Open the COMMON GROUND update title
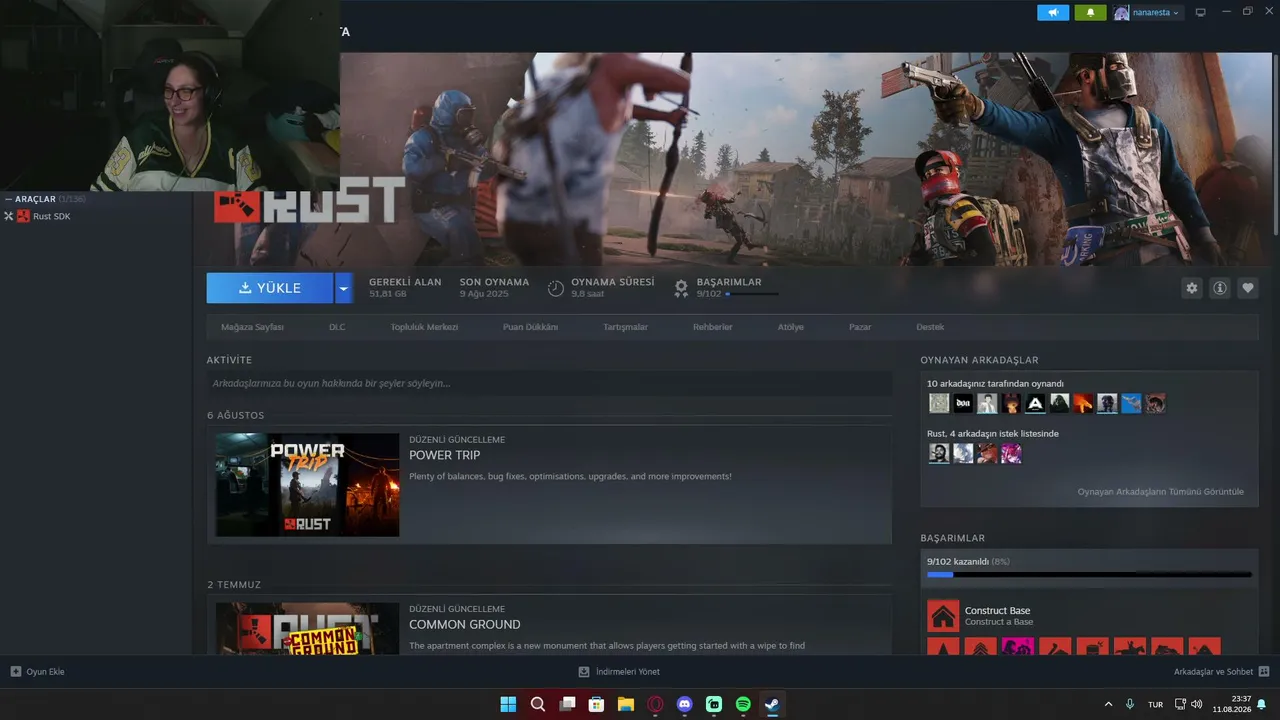1280x720 pixels. pos(465,624)
